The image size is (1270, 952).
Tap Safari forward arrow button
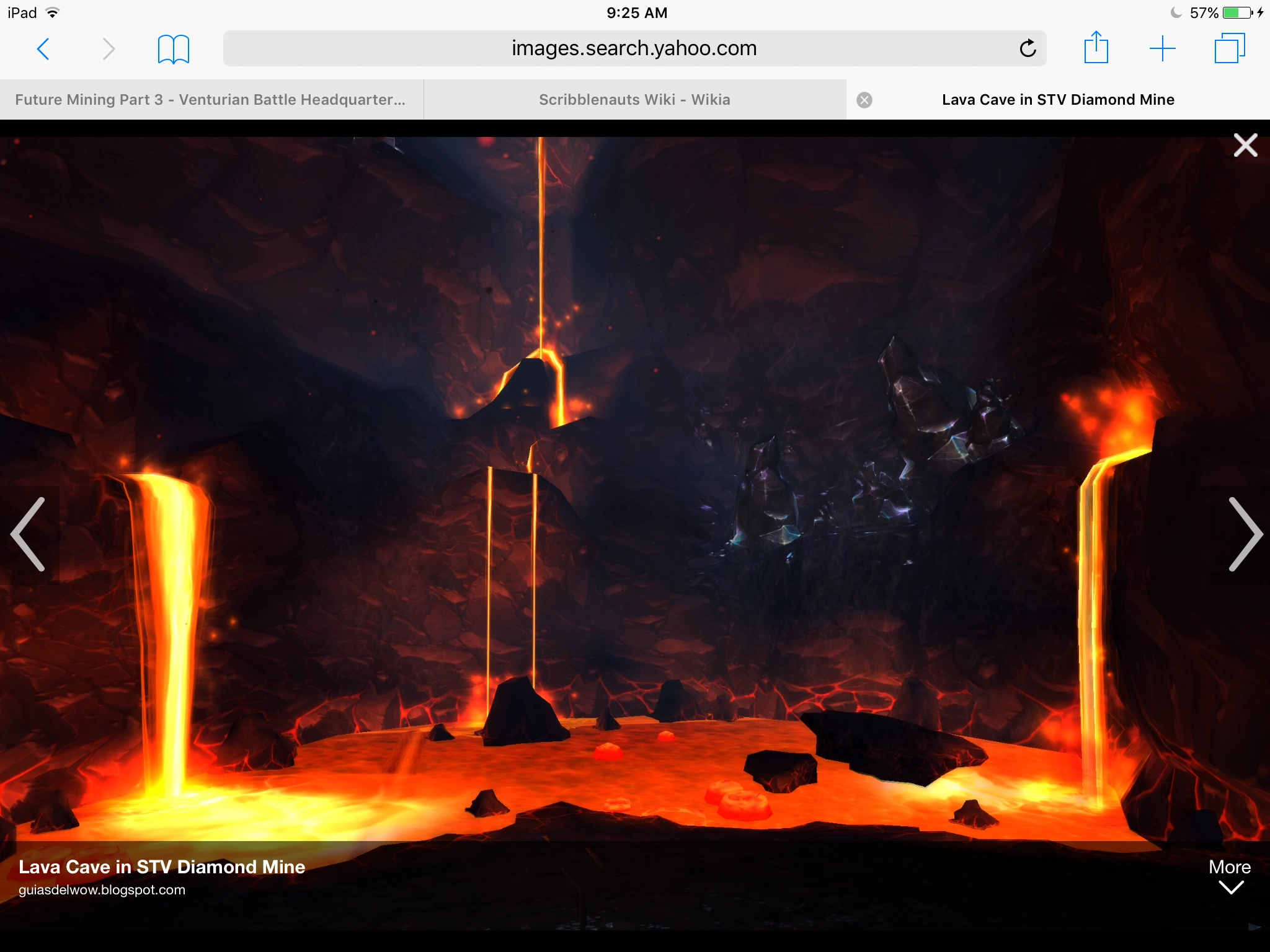(x=109, y=49)
